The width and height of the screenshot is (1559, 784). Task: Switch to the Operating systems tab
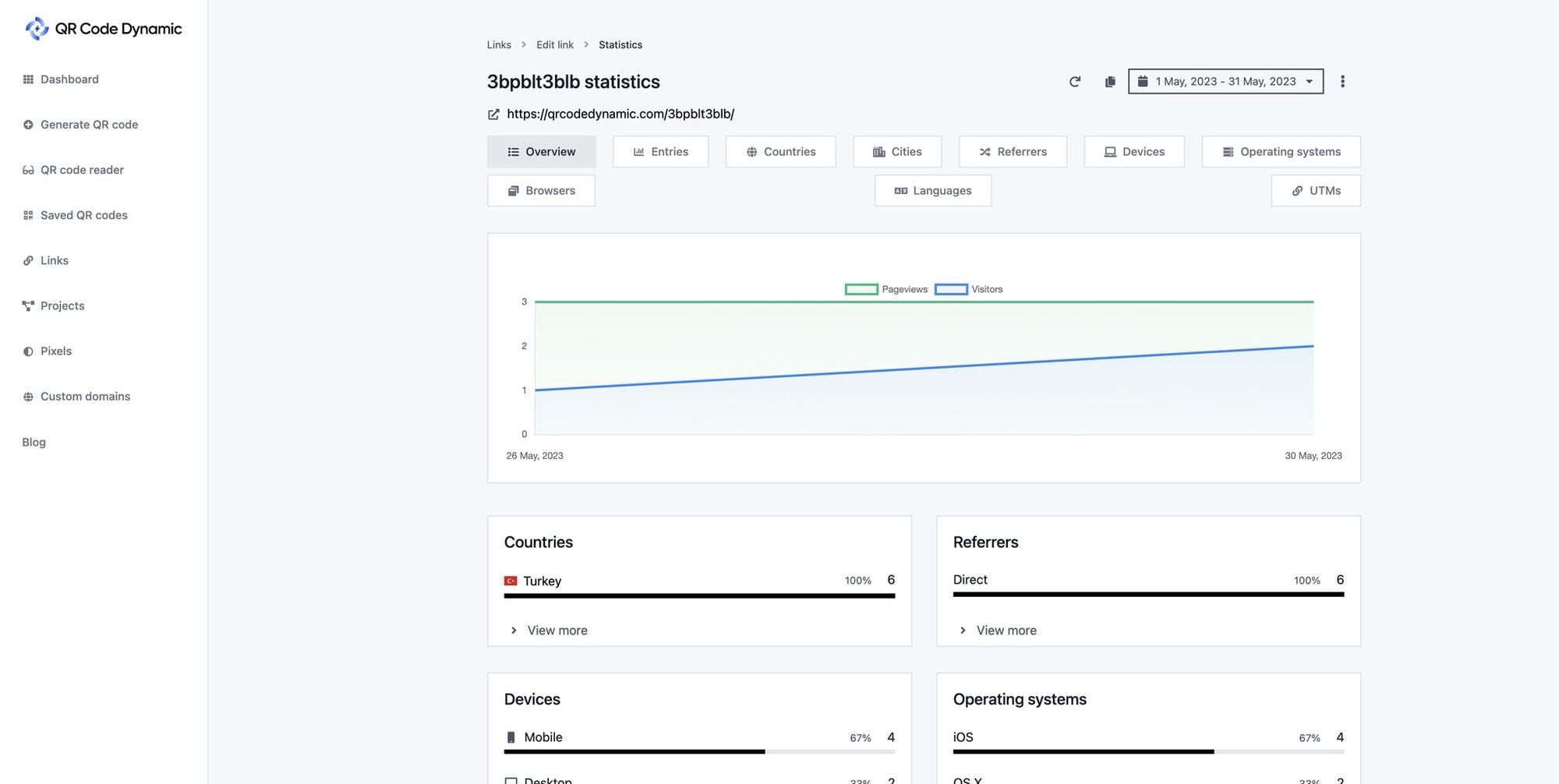pyautogui.click(x=1281, y=152)
